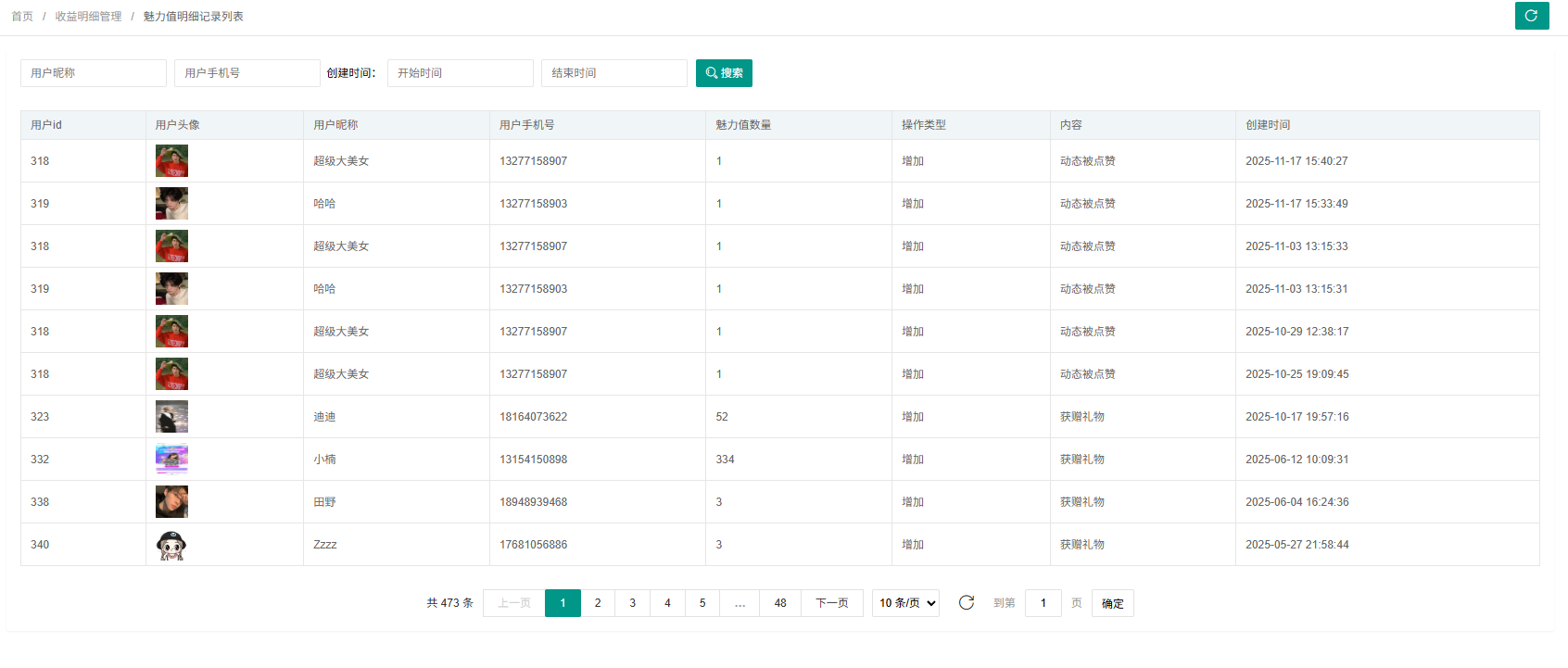Open the start time date picker
This screenshot has width=1568, height=668.
(x=460, y=73)
